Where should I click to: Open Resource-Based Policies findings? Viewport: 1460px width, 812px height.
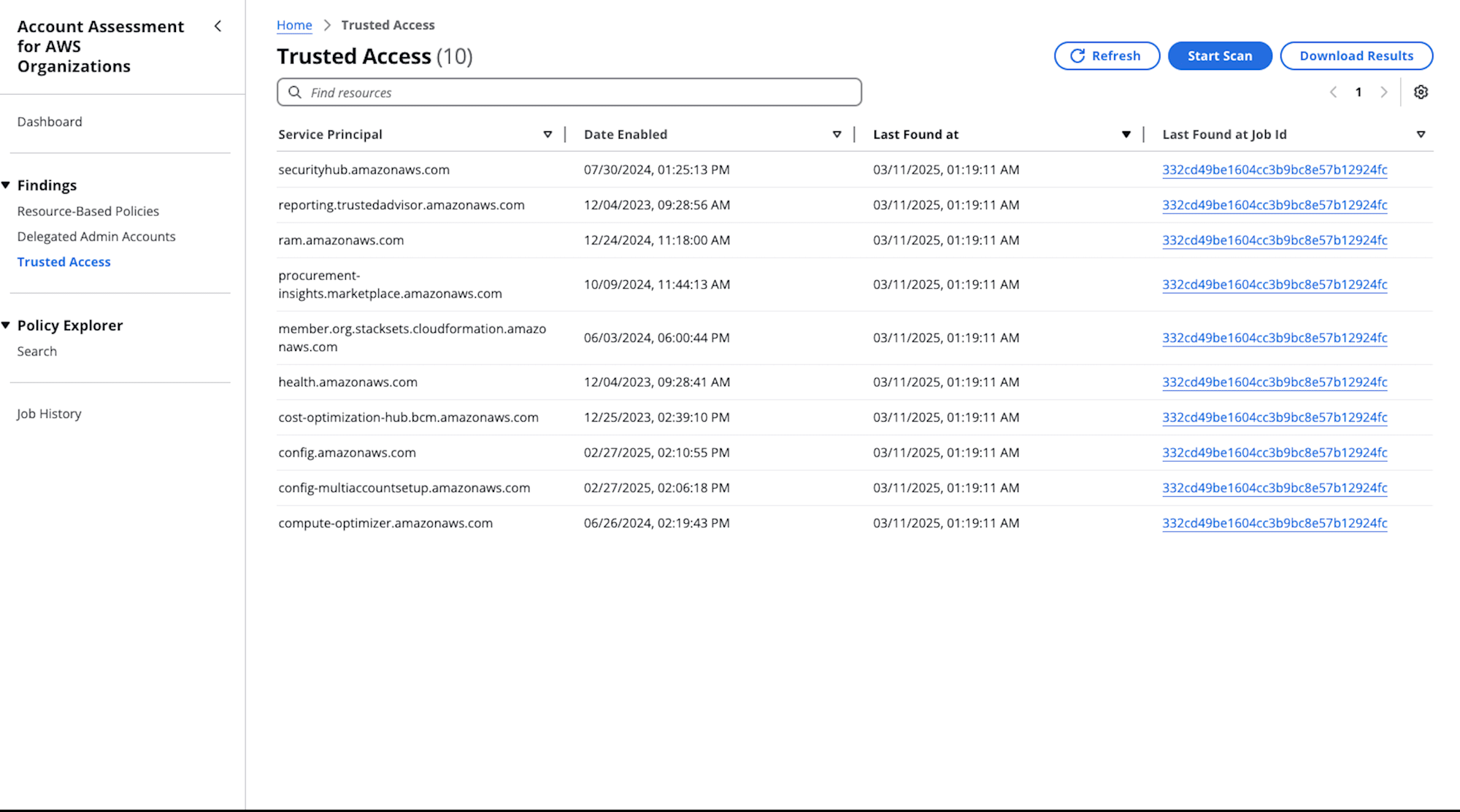point(88,211)
